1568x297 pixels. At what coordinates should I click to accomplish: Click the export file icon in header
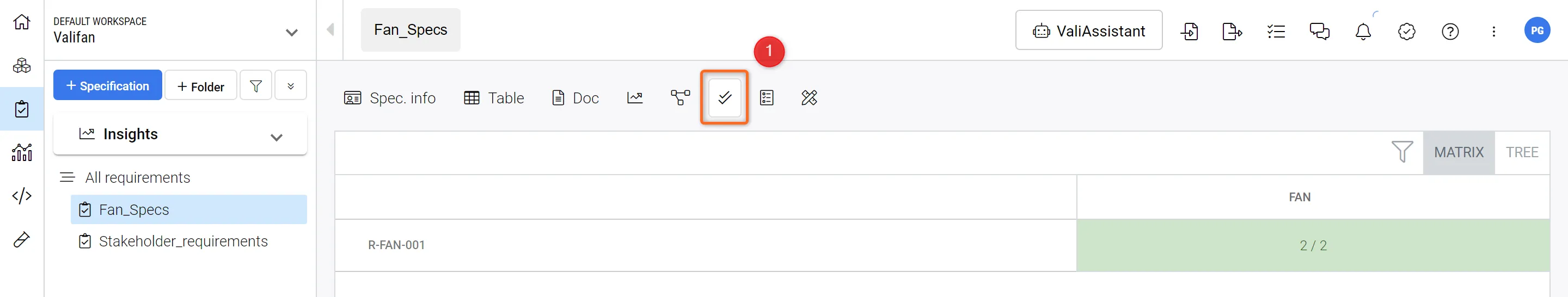click(x=1232, y=31)
